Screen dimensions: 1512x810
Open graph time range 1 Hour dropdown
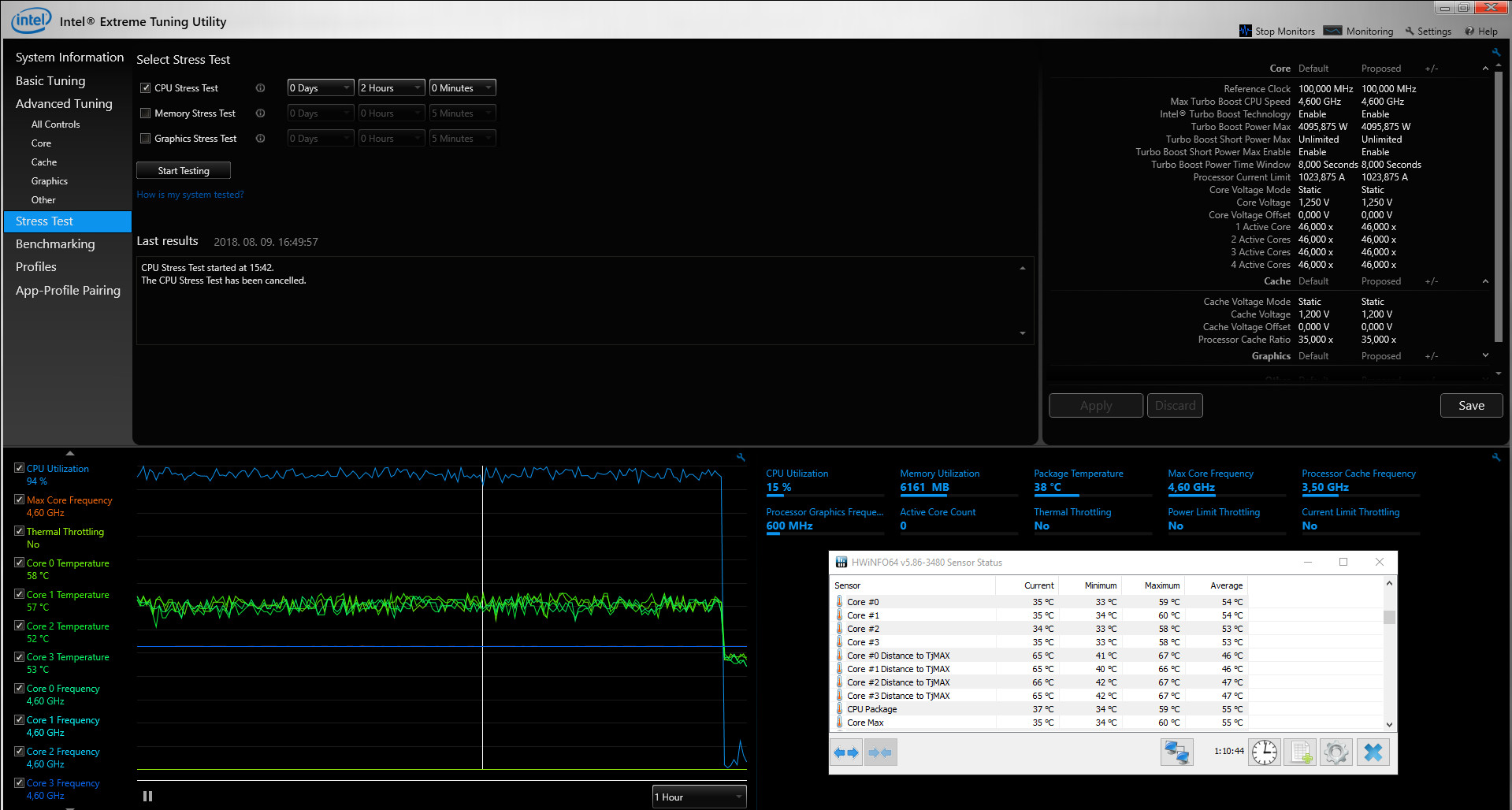coord(699,797)
